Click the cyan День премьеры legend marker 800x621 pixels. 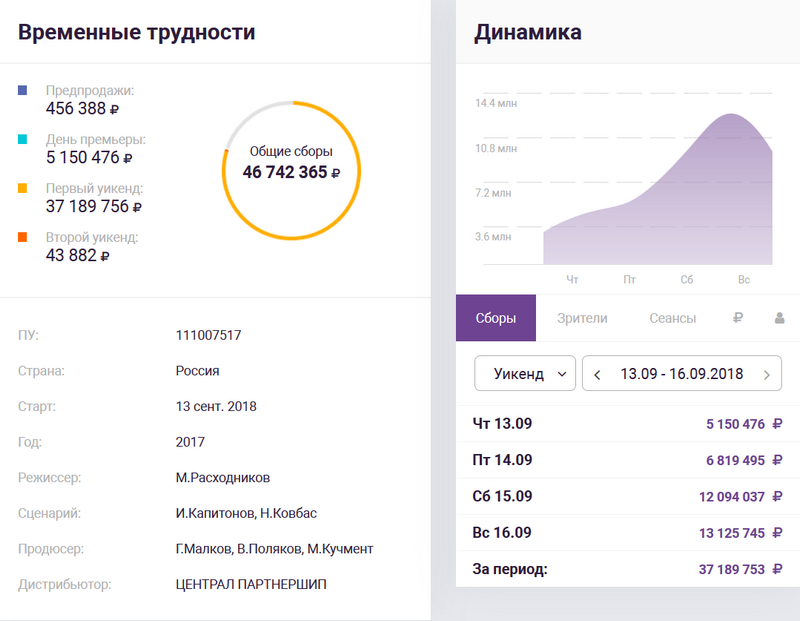pyautogui.click(x=23, y=140)
